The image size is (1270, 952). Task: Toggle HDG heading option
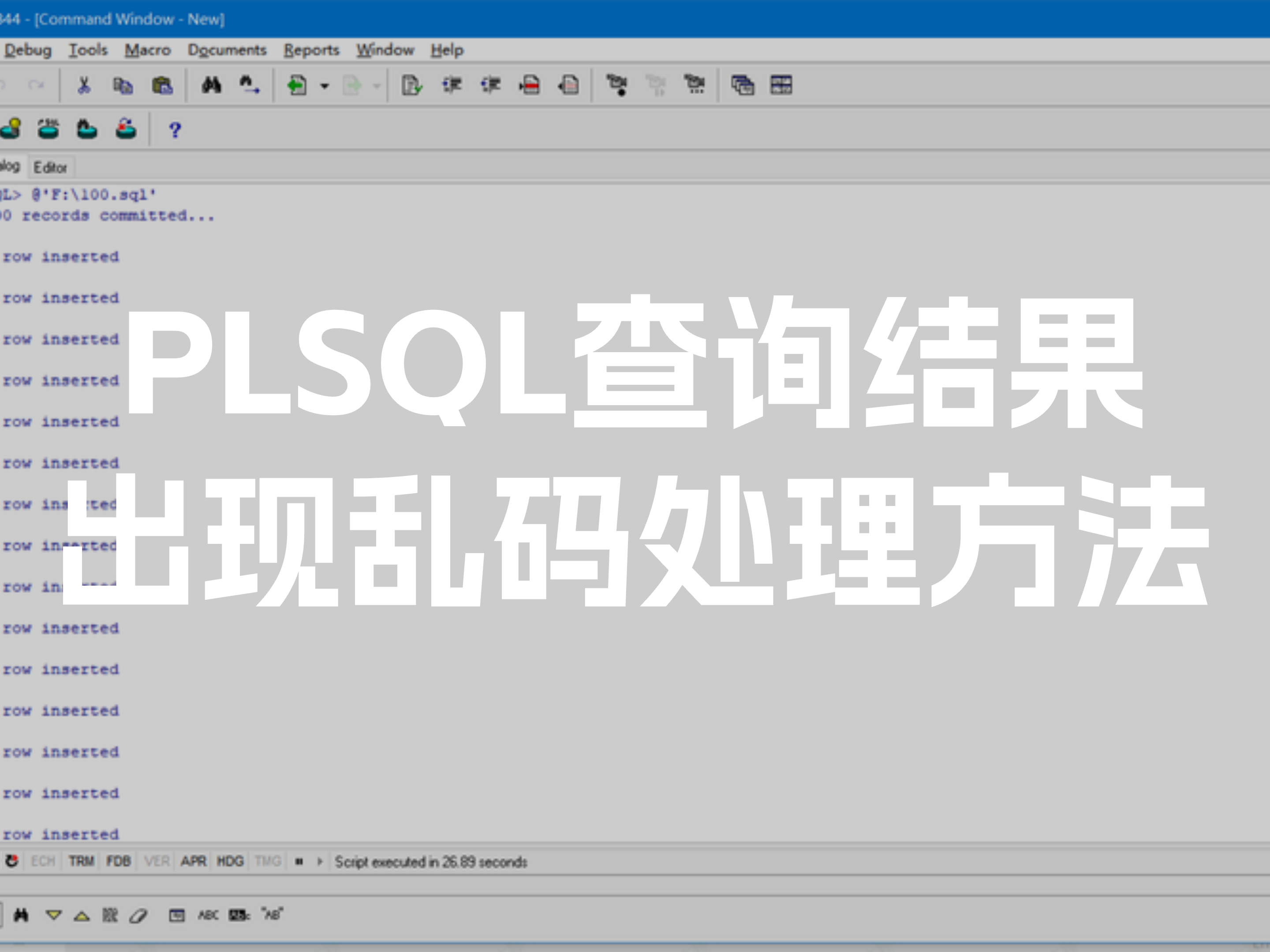230,861
